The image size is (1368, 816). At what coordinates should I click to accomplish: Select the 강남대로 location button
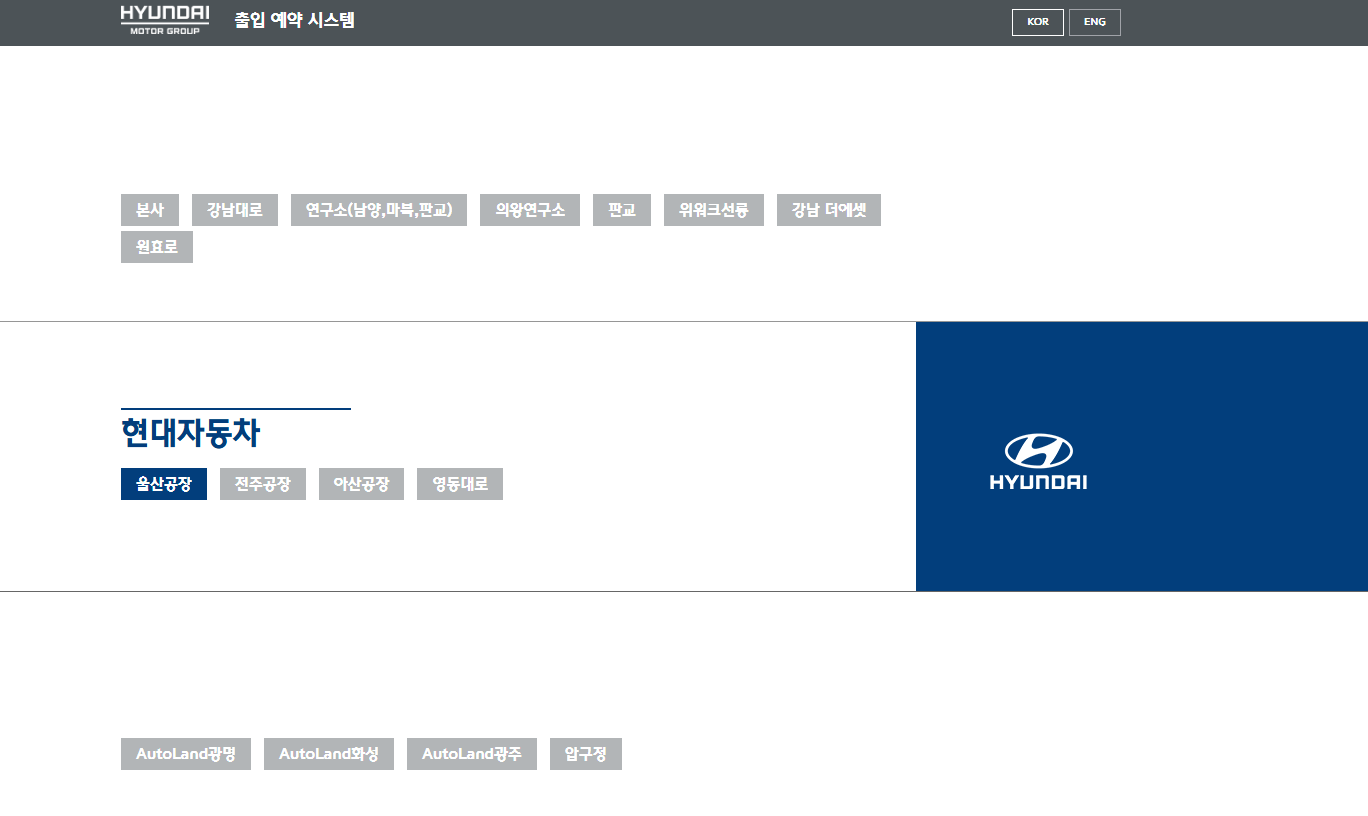(x=235, y=210)
